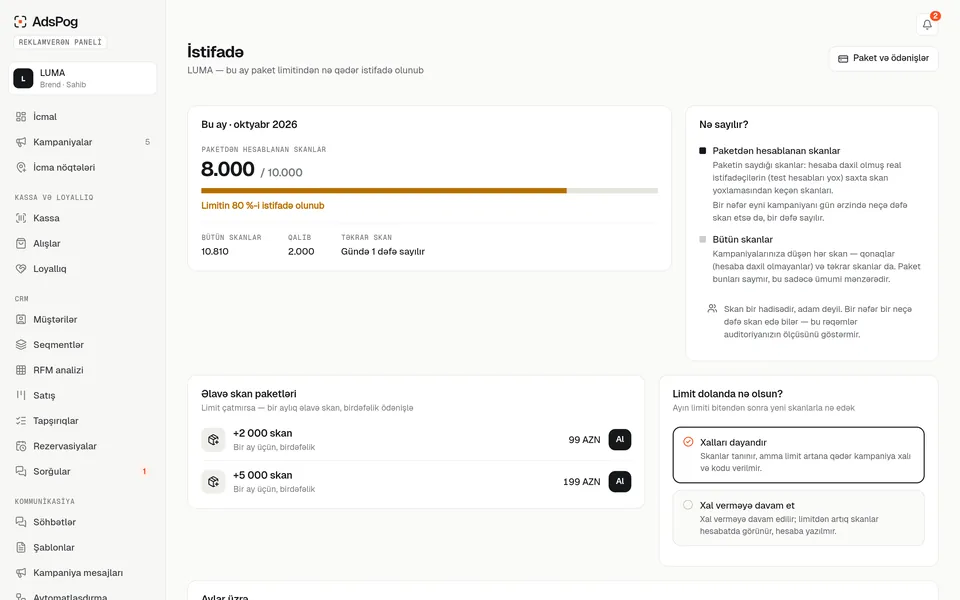Select the Xal verməyə davam et option

(798, 518)
